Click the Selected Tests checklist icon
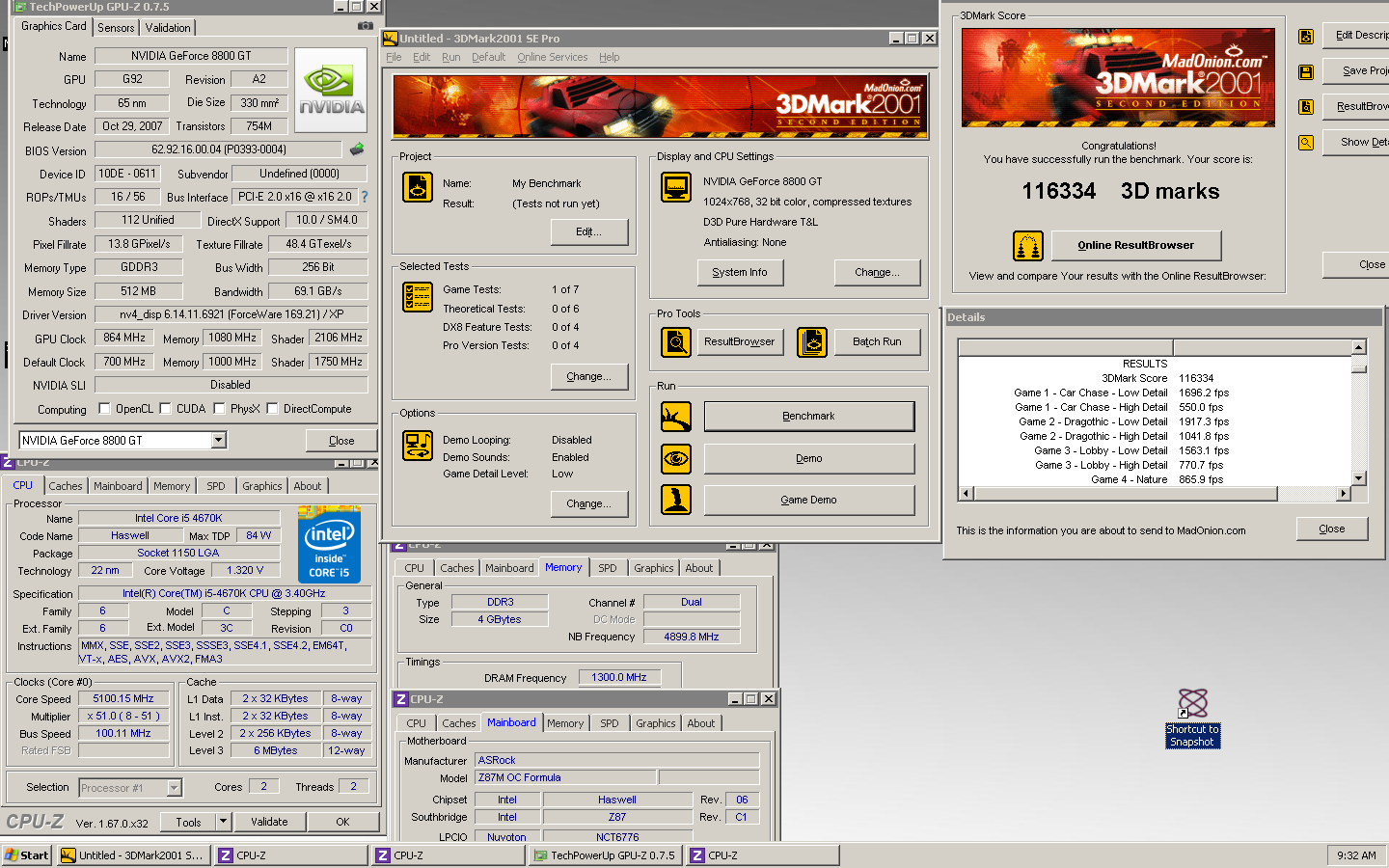 coord(418,297)
